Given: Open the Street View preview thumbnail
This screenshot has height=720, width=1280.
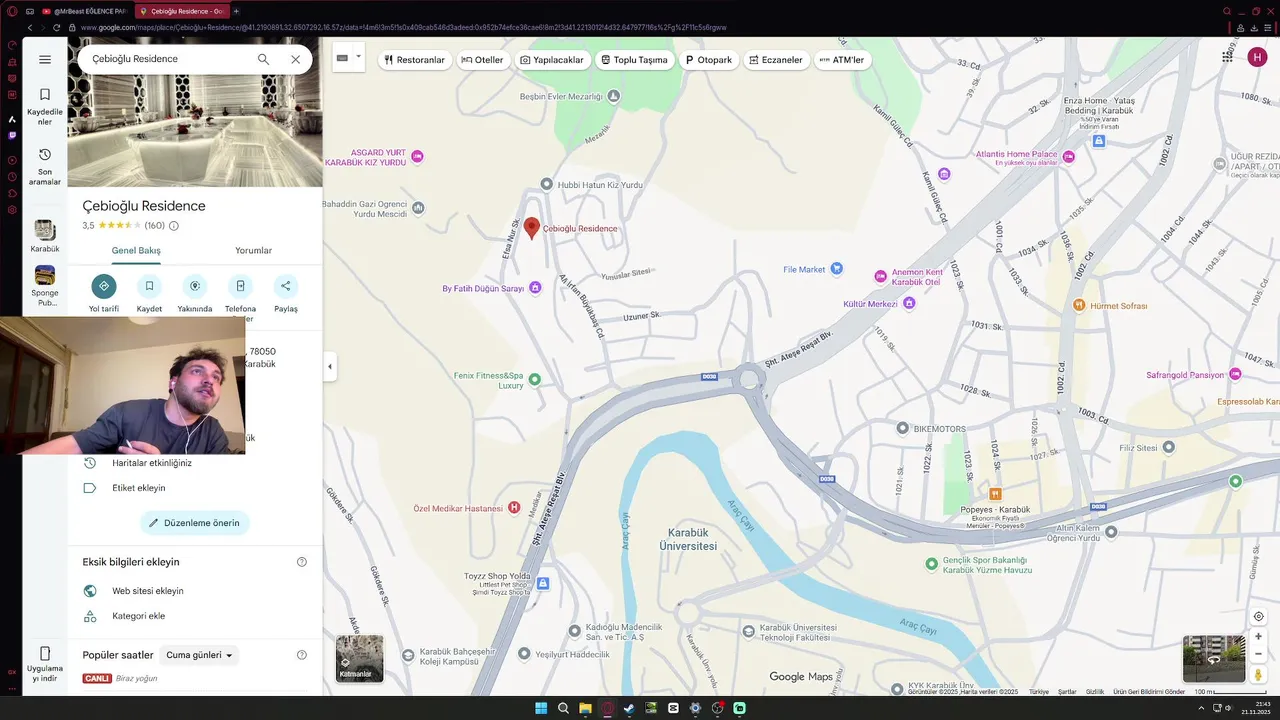Looking at the screenshot, I should [1214, 659].
